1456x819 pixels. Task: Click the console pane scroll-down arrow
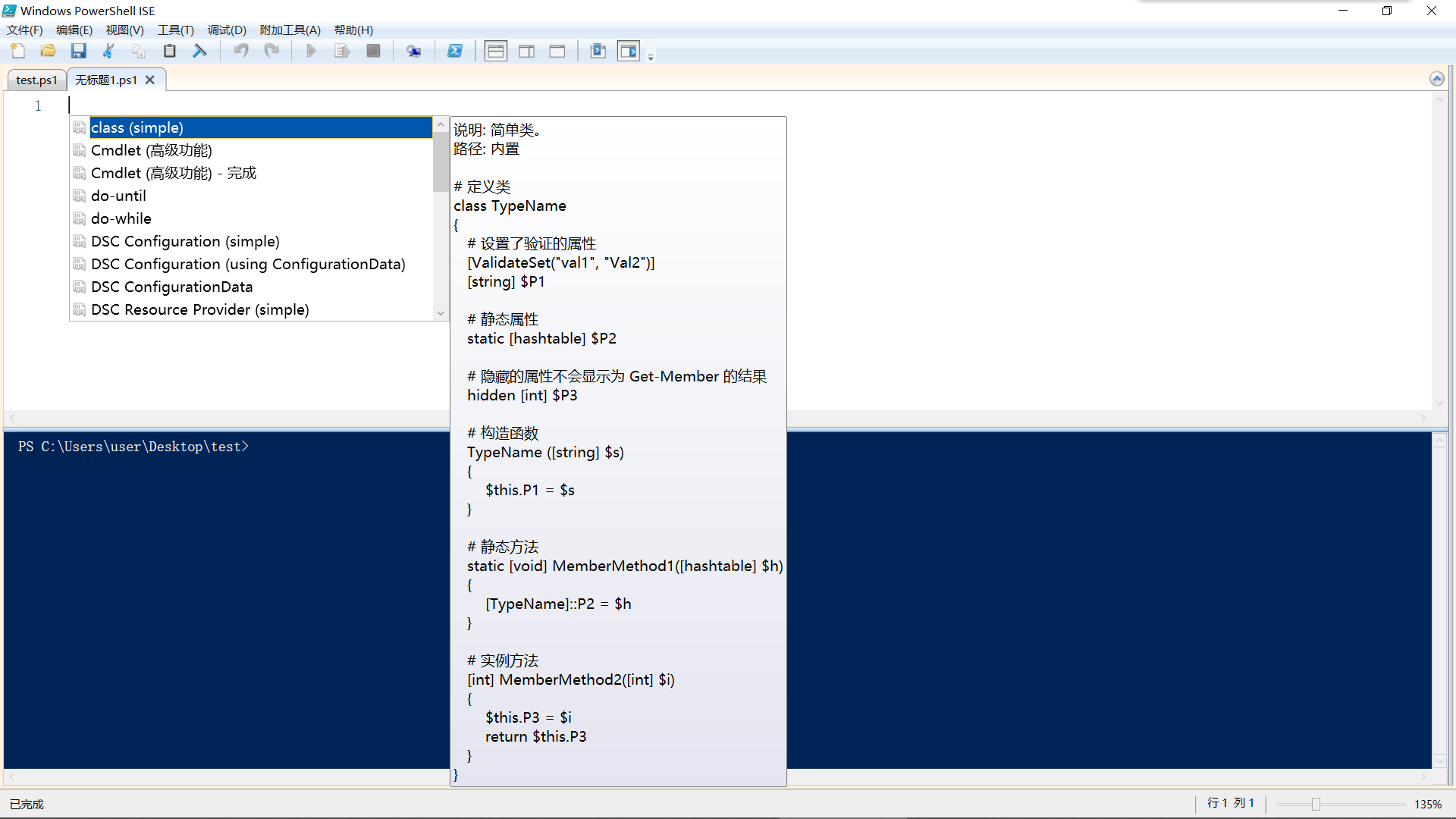click(x=1439, y=761)
